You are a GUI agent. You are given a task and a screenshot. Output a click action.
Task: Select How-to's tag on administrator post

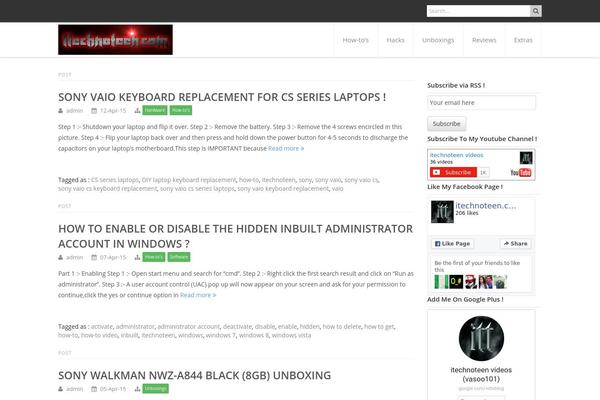pyautogui.click(x=154, y=257)
